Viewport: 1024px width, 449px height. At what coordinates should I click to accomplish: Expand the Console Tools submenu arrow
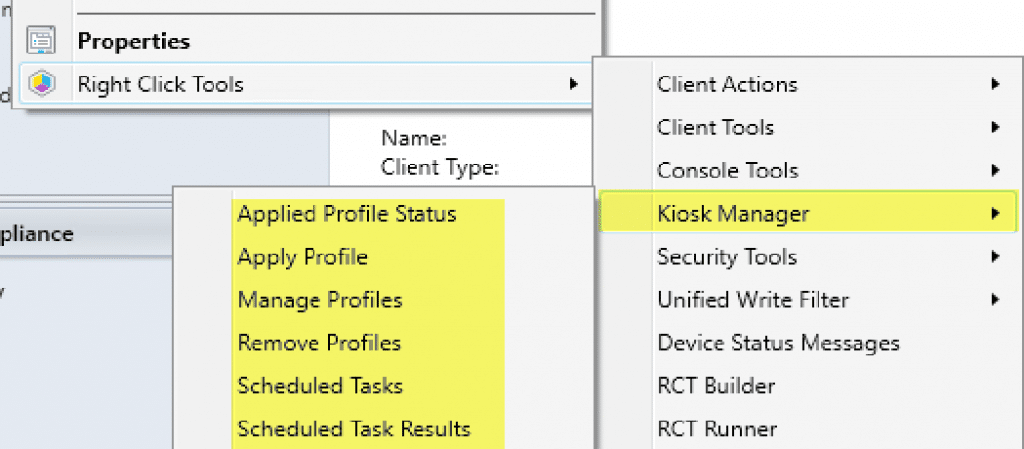click(995, 171)
